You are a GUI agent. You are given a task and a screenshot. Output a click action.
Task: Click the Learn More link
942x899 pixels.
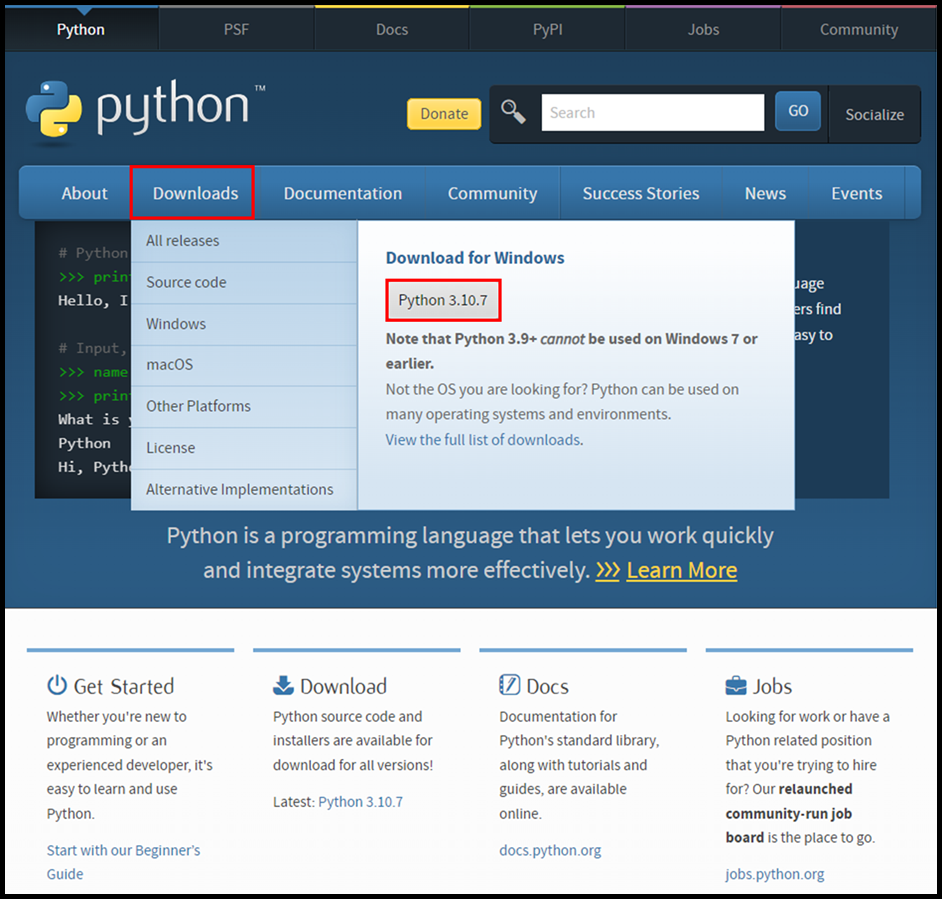click(681, 570)
